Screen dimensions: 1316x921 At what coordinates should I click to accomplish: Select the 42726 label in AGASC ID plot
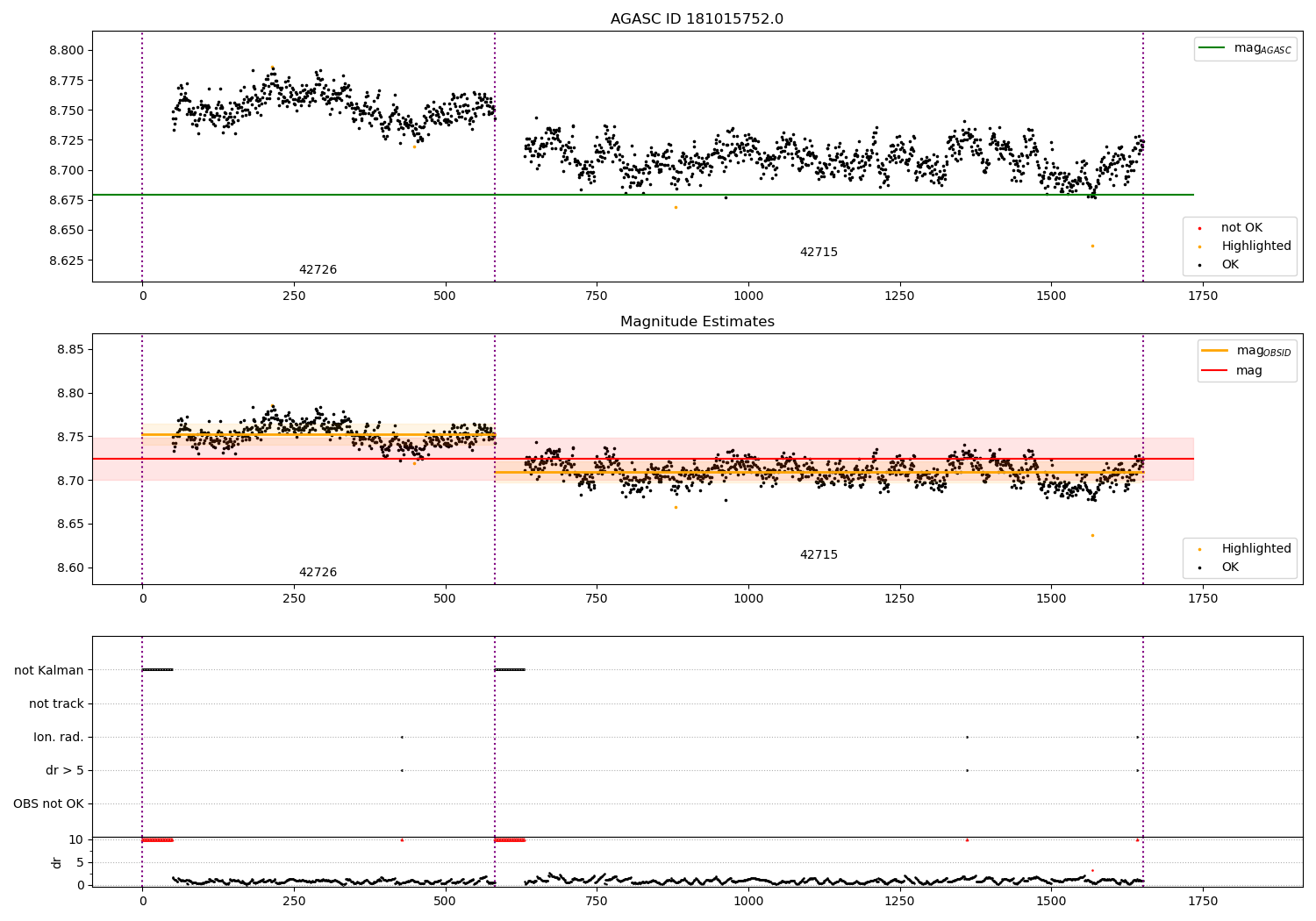click(x=318, y=270)
